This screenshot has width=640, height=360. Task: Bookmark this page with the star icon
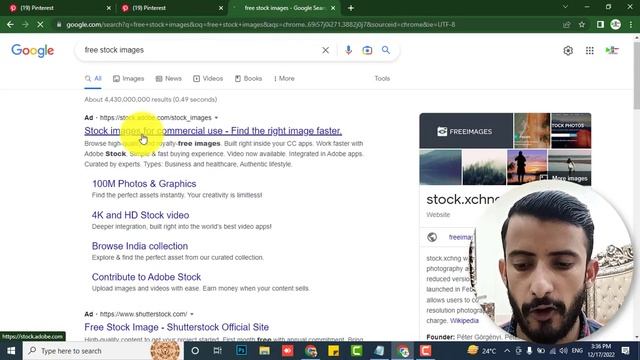582,24
